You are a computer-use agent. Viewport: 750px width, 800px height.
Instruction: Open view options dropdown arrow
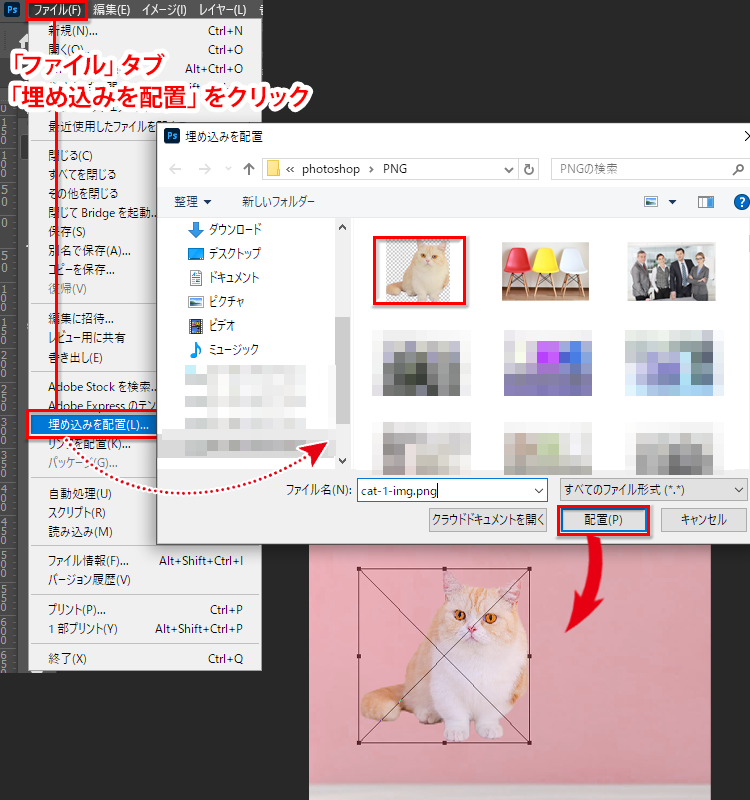672,202
